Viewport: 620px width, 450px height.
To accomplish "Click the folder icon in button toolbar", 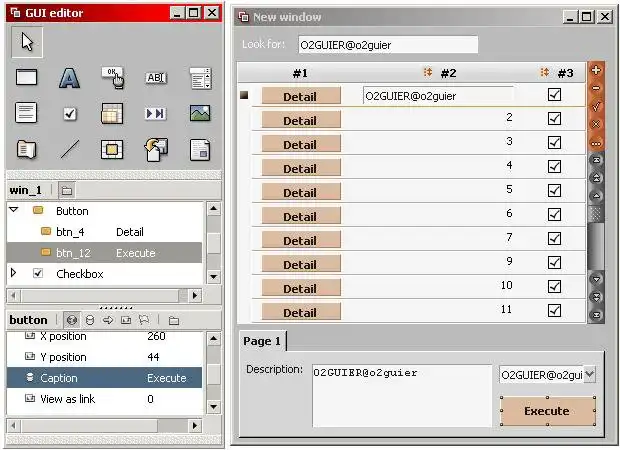I will pyautogui.click(x=174, y=321).
